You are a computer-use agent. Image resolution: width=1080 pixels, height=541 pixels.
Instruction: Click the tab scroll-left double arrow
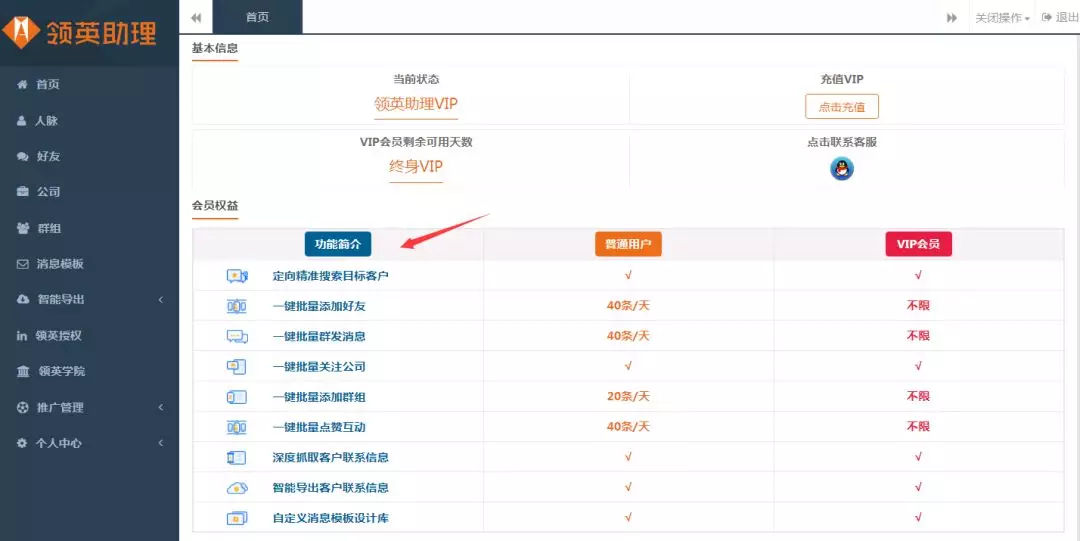(x=196, y=18)
